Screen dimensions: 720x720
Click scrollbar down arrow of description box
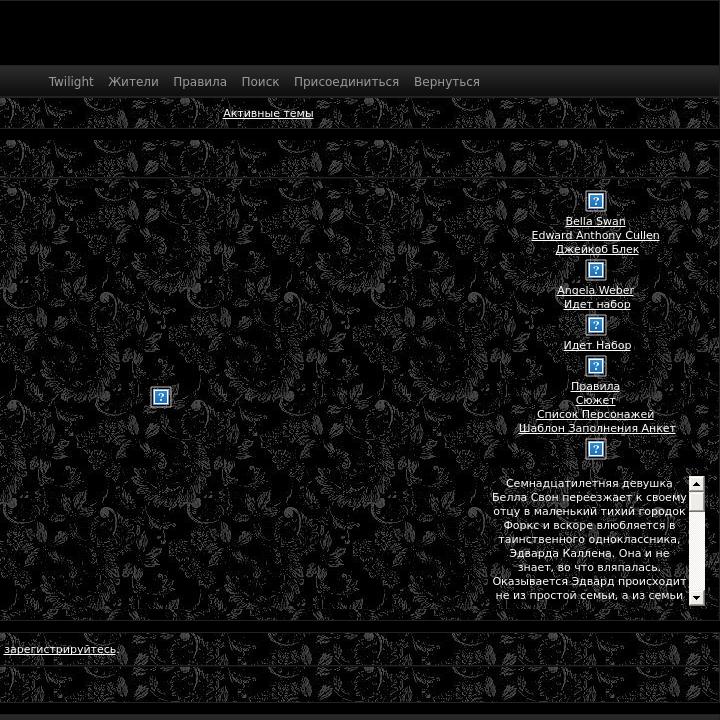coord(697,597)
